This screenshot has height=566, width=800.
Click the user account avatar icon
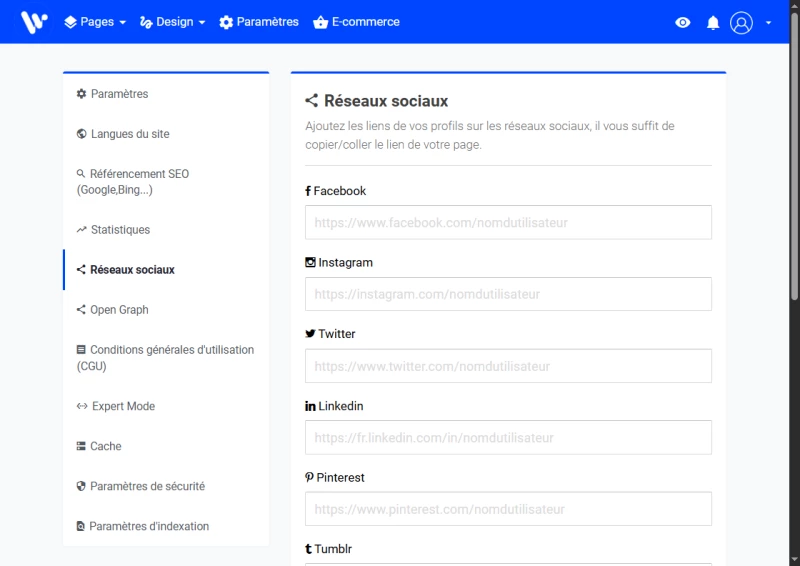741,22
